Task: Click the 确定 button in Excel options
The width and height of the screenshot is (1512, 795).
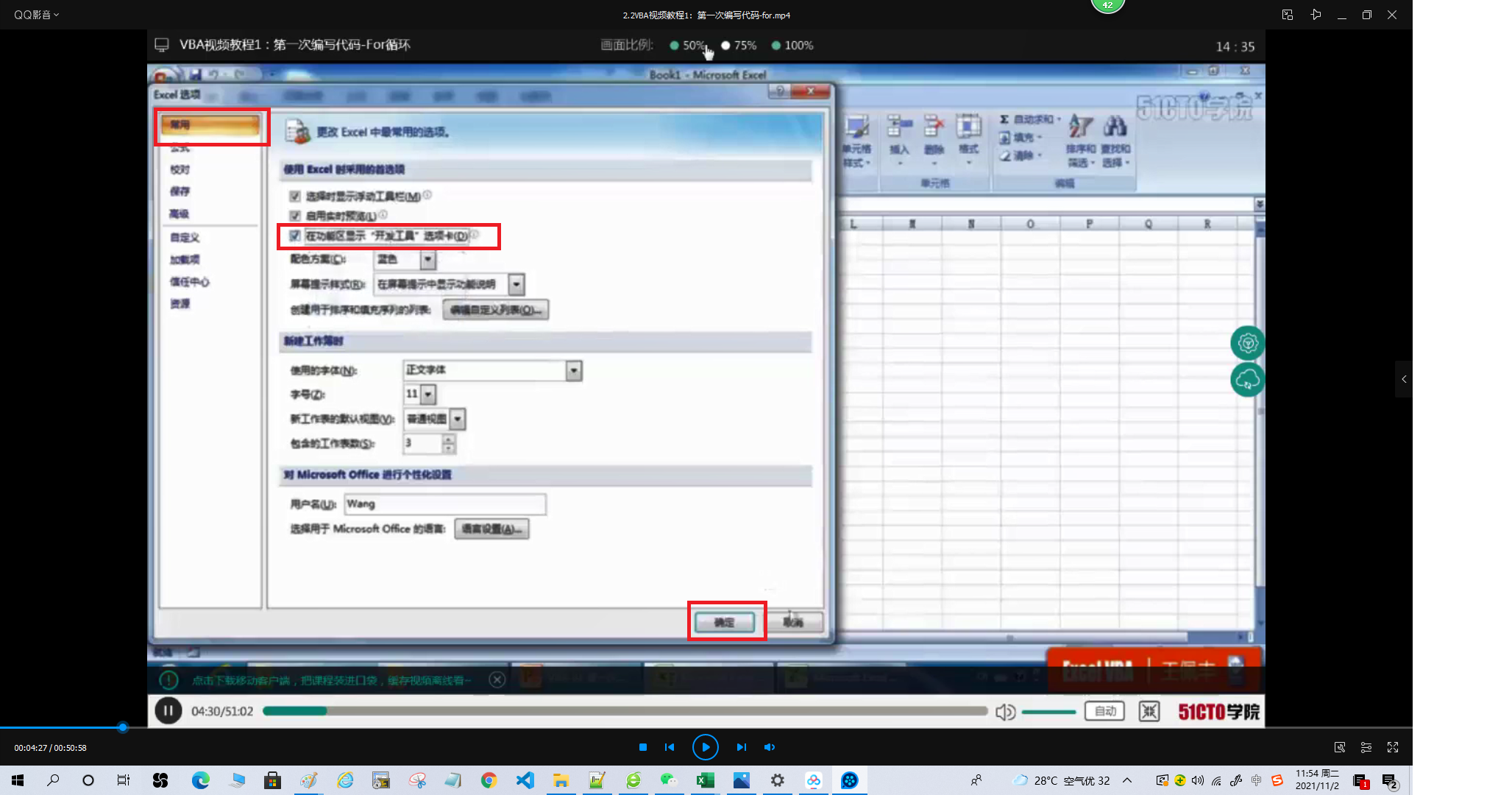Action: [725, 622]
